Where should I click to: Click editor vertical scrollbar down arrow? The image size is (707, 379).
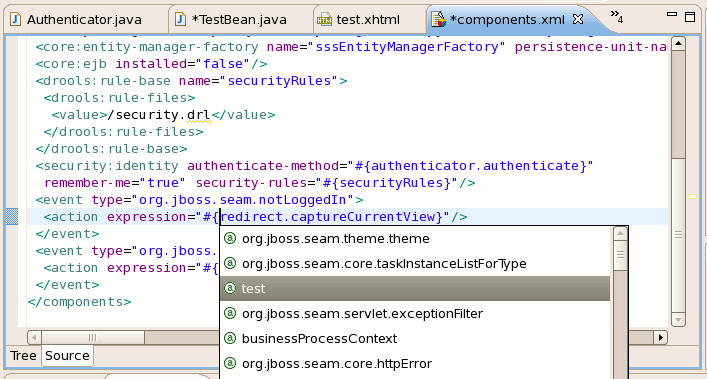pyautogui.click(x=678, y=320)
